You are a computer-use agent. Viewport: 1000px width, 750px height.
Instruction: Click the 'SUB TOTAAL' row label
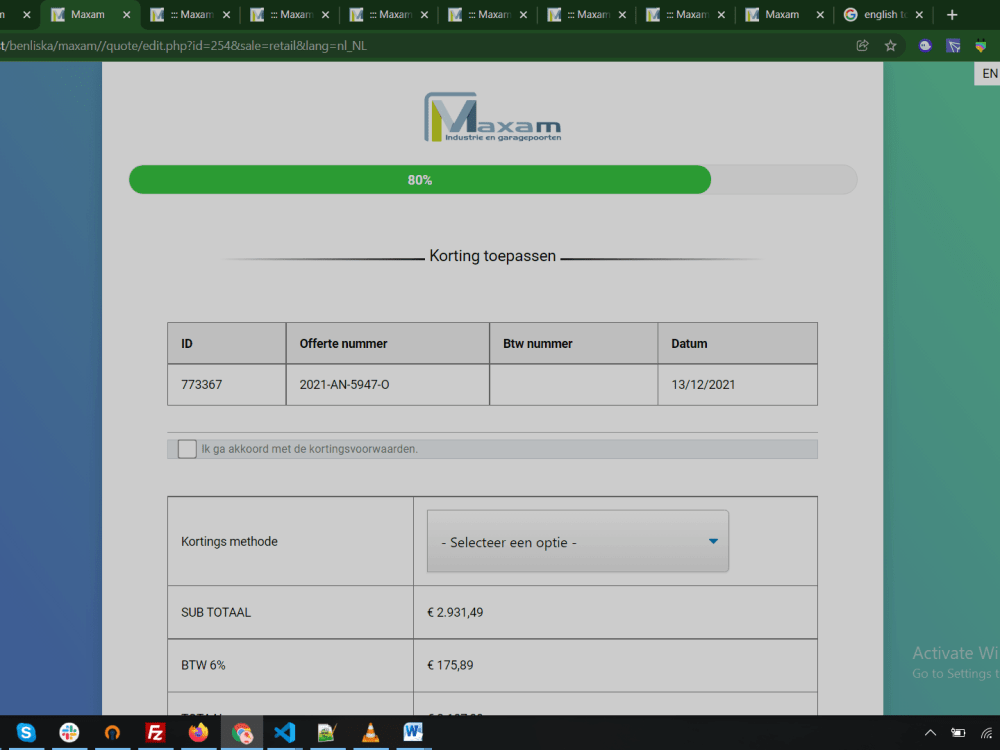[x=216, y=612]
